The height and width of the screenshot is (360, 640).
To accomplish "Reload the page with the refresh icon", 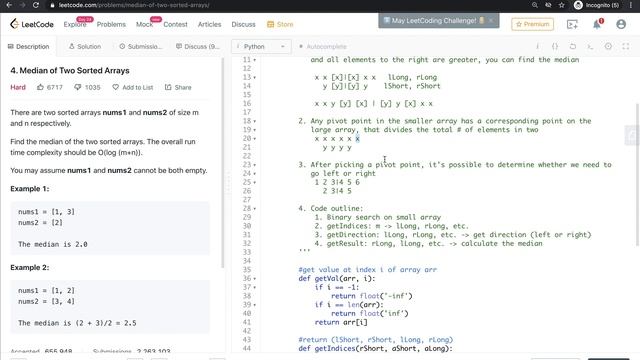I will pyautogui.click(x=36, y=5).
